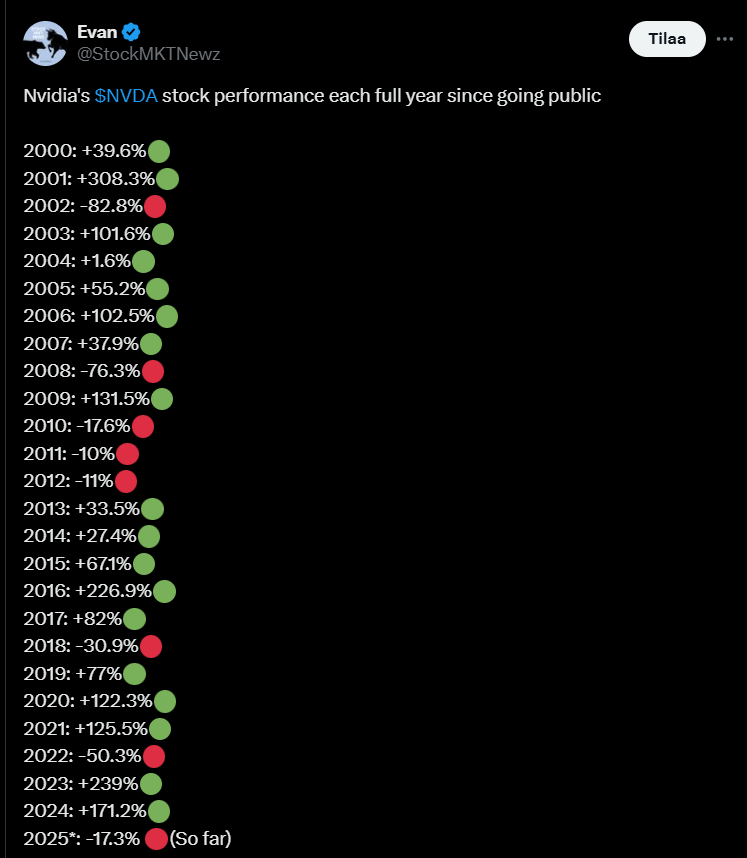Click the Tilaa subscribe button
The image size is (747, 858).
coord(667,38)
